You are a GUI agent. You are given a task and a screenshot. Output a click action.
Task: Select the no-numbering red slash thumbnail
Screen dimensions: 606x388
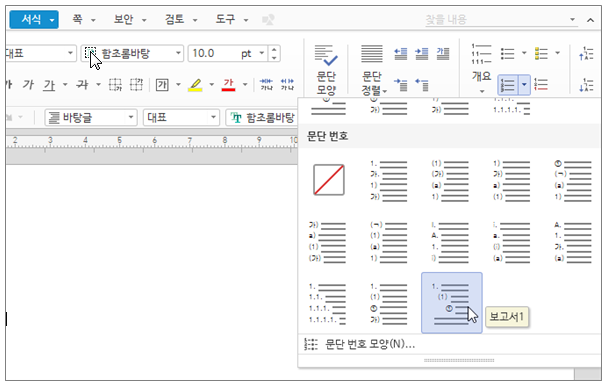pos(329,180)
